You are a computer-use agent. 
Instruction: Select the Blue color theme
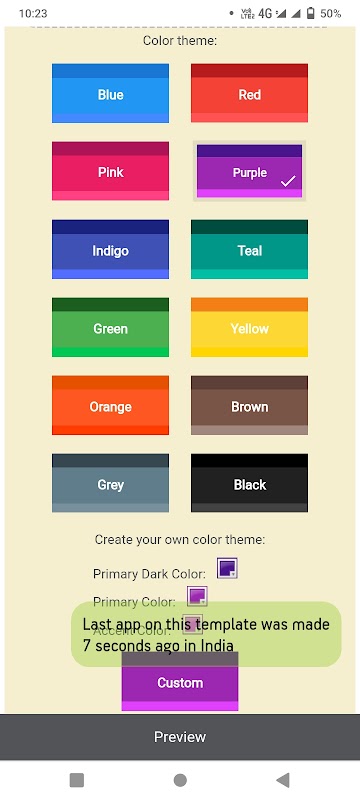coord(110,93)
